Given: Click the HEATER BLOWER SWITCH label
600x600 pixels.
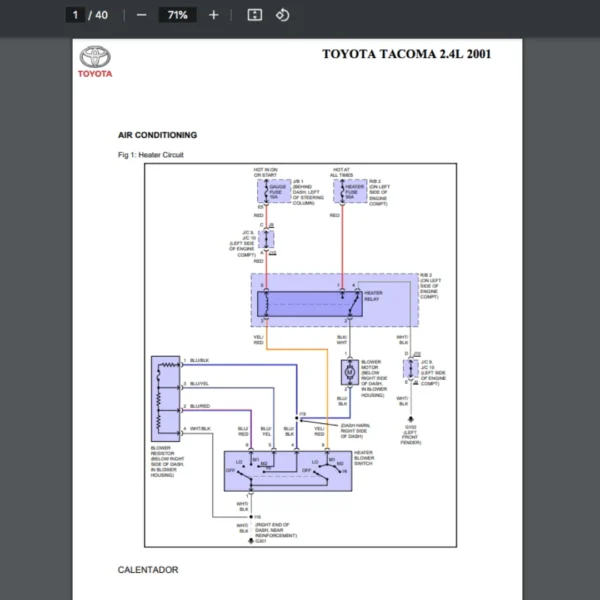Looking at the screenshot, I should [364, 458].
